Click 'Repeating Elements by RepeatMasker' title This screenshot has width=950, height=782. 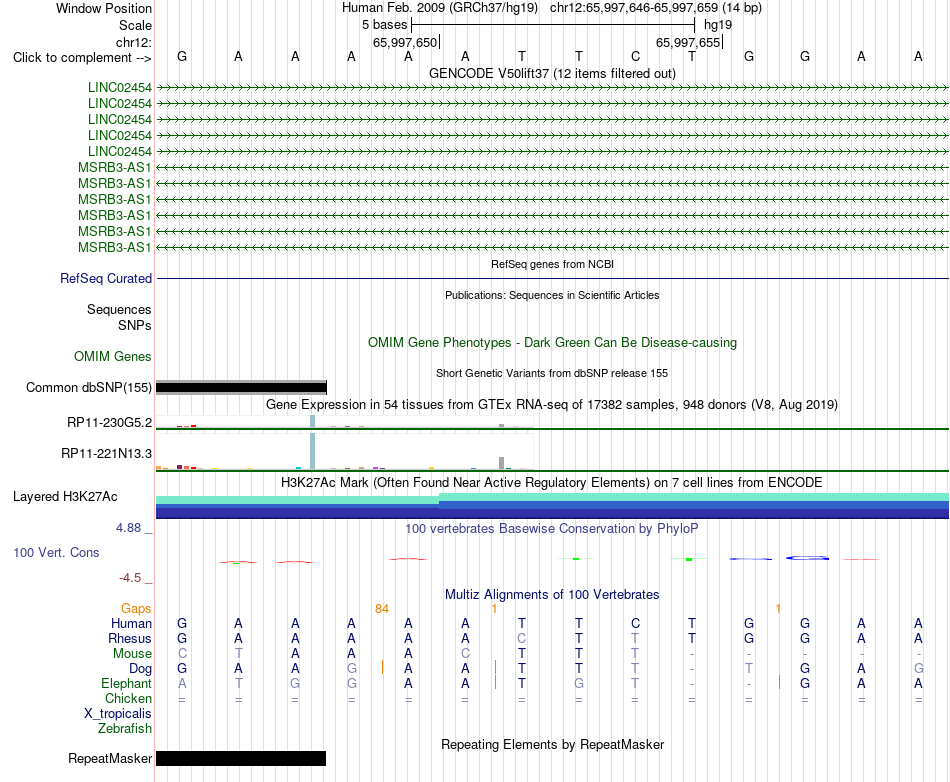tap(552, 744)
